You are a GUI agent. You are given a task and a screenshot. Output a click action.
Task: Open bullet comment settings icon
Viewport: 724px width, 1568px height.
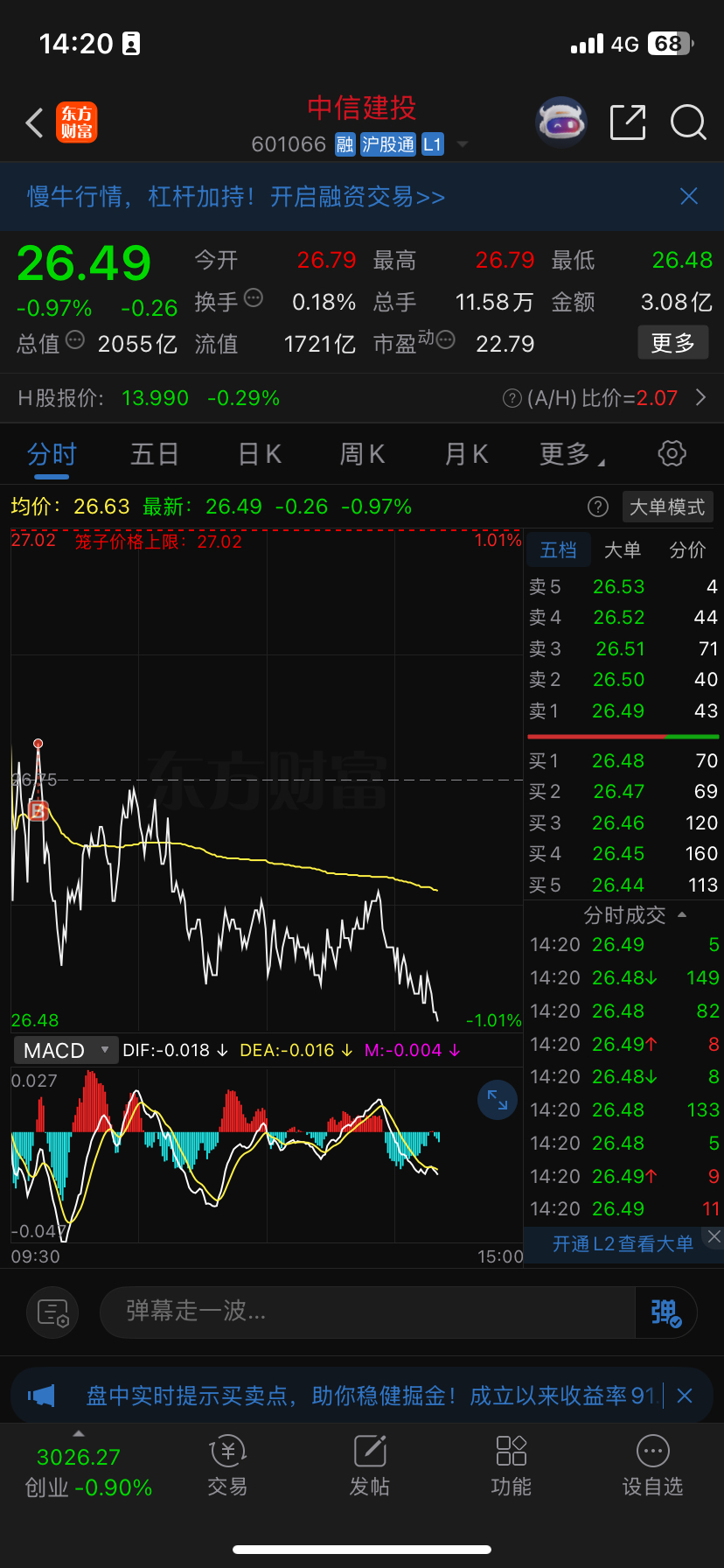[x=52, y=1312]
